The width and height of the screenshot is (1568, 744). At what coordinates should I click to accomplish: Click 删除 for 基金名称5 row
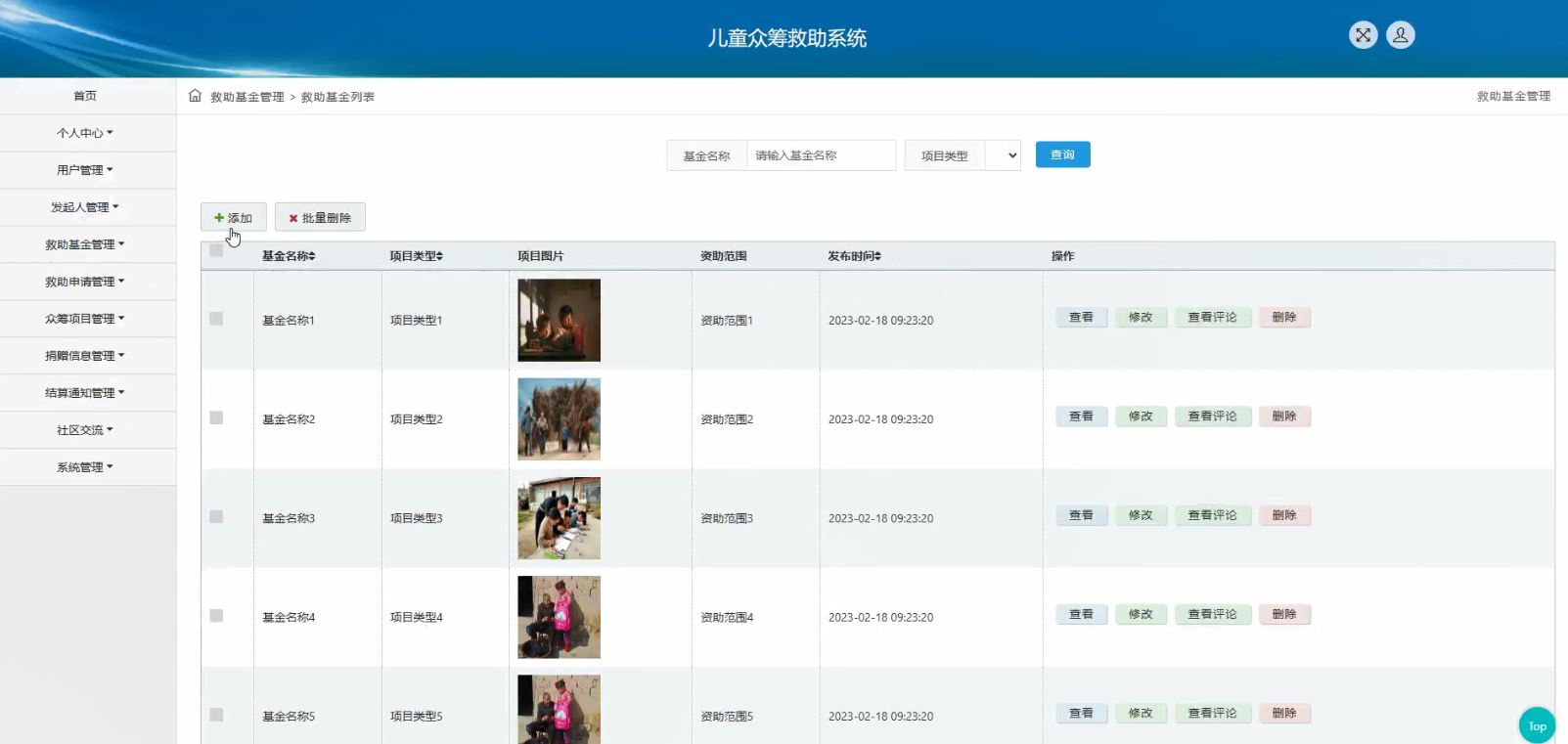(1284, 714)
